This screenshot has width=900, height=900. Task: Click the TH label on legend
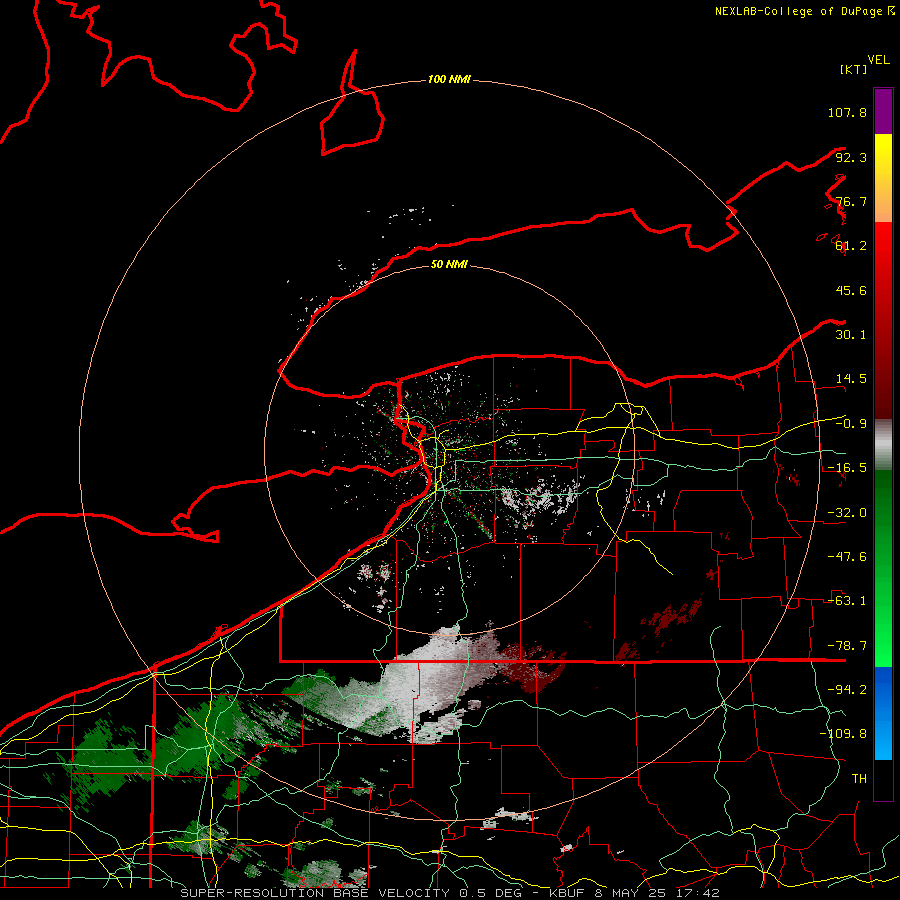click(859, 779)
